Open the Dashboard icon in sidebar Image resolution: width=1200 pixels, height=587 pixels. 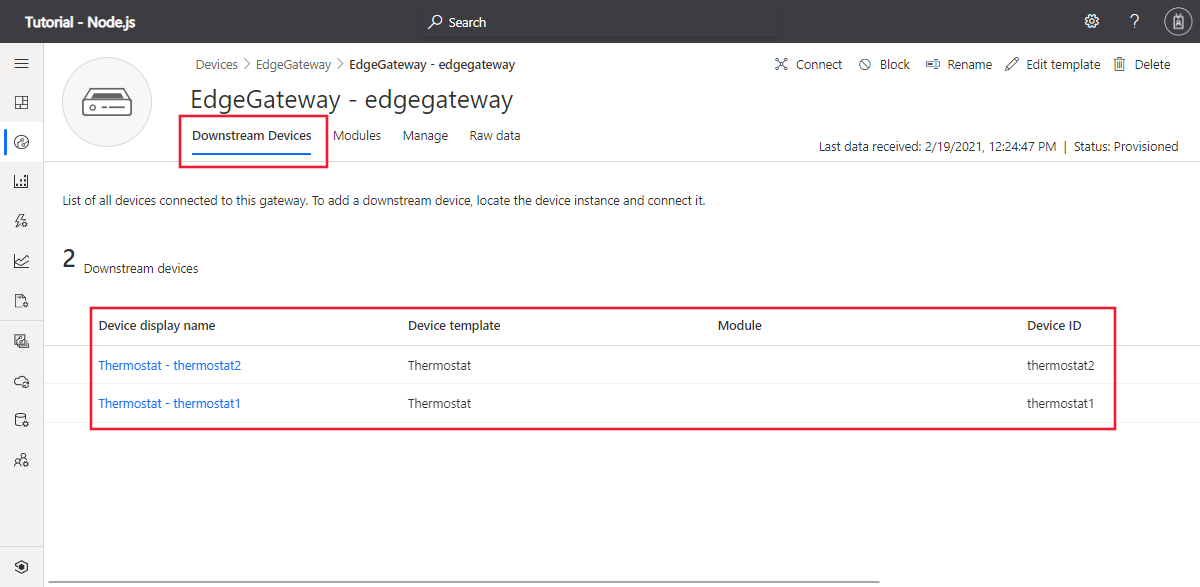click(x=21, y=102)
